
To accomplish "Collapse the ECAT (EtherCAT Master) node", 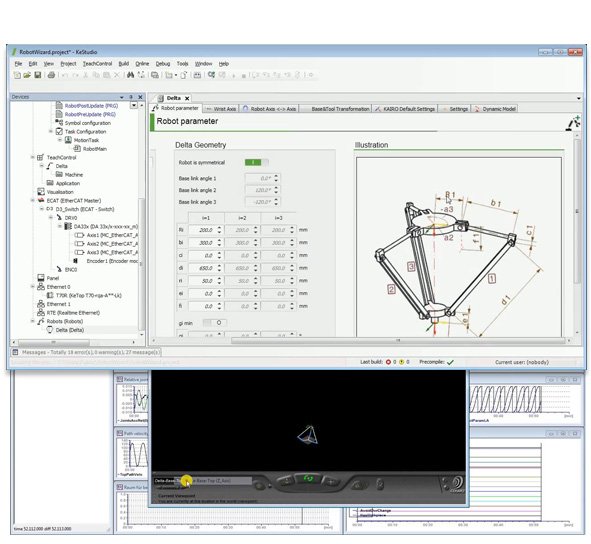I will pos(33,200).
